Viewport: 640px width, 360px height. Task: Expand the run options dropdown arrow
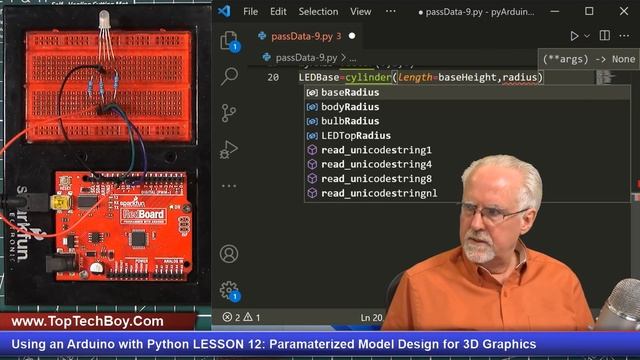tap(587, 36)
